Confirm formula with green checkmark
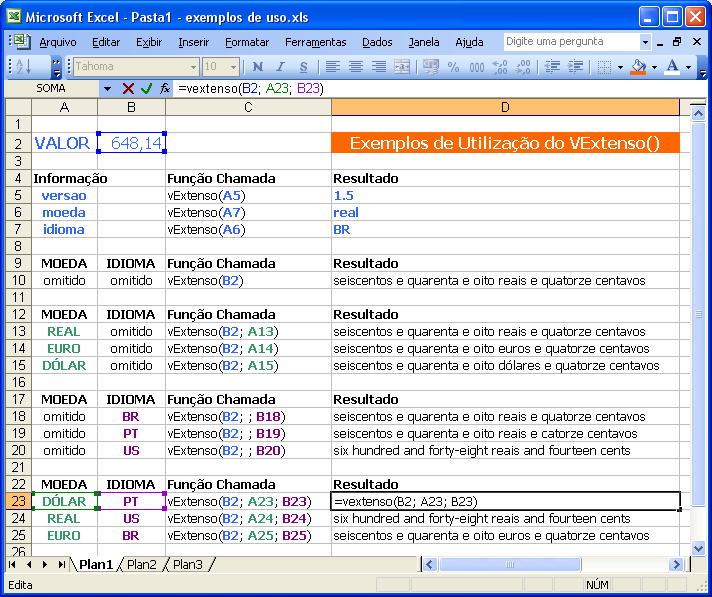Viewport: 712px width, 597px height. point(146,89)
